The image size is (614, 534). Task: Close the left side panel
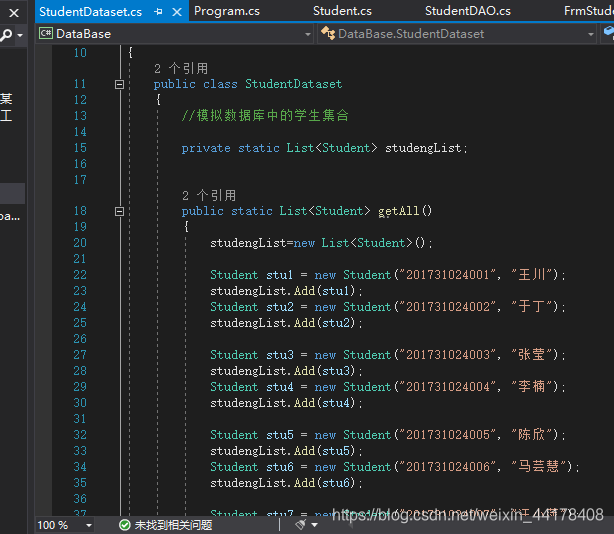(x=14, y=13)
